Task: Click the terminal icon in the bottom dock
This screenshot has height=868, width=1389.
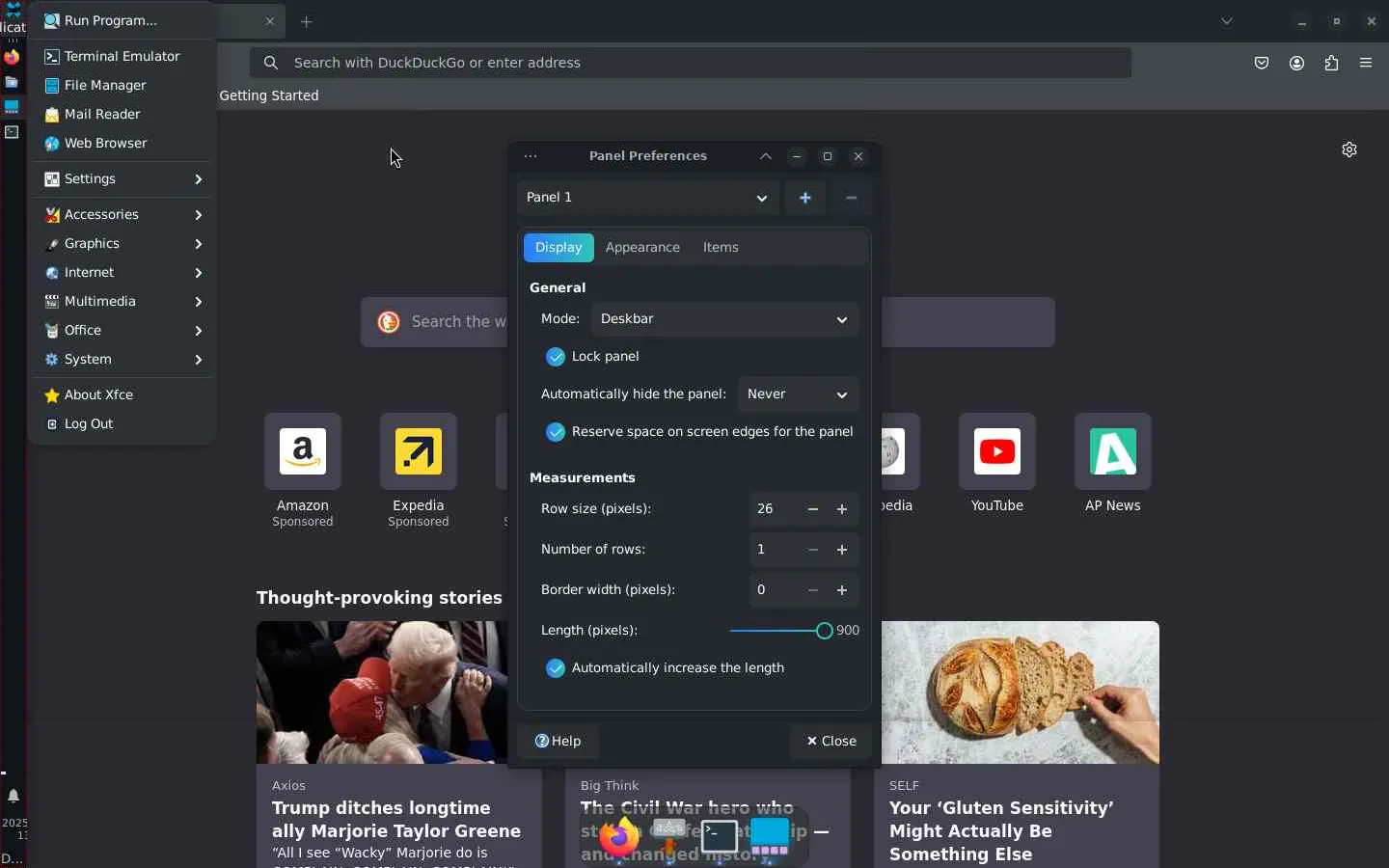Action: coord(720,836)
